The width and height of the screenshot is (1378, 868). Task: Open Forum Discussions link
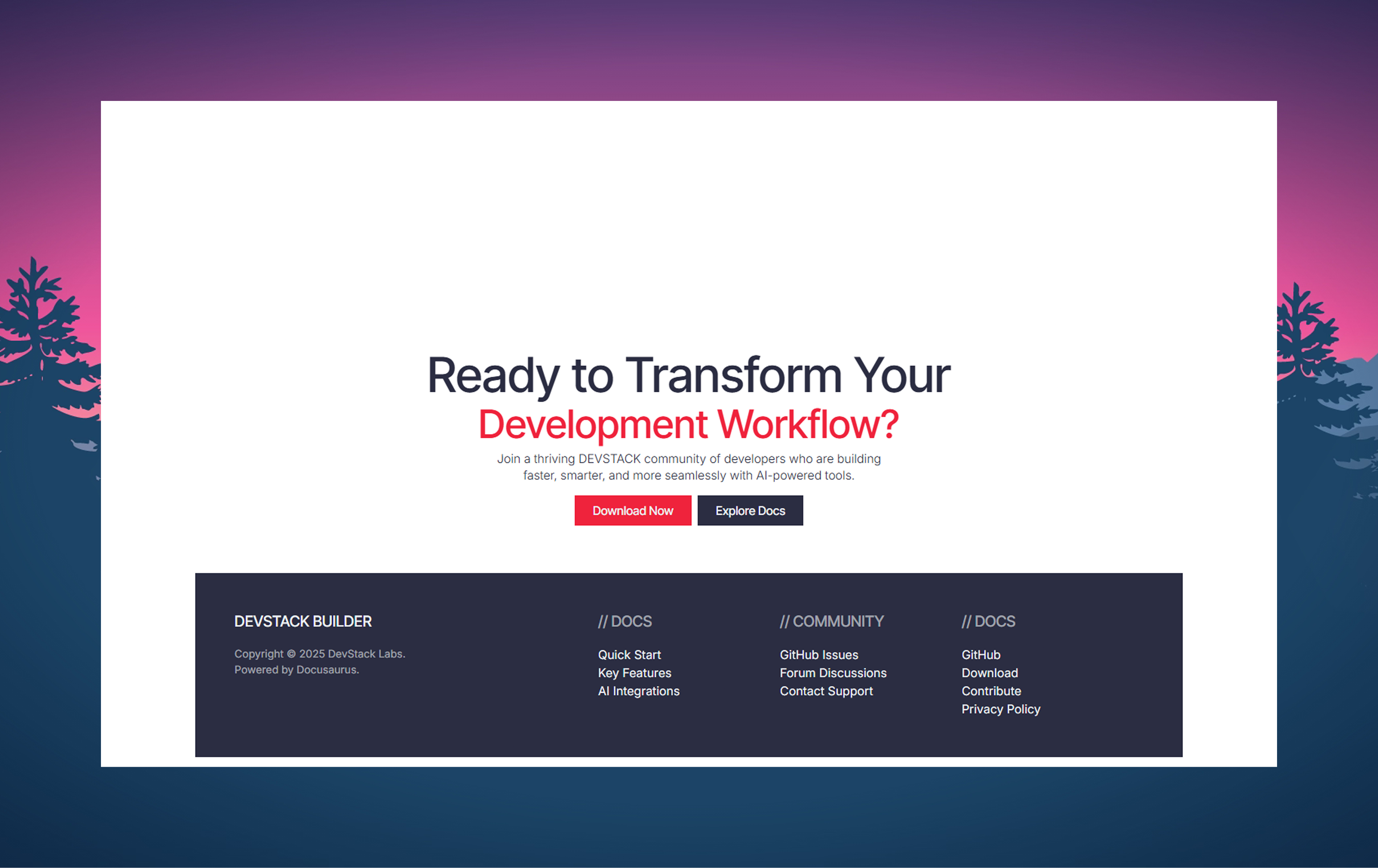point(833,673)
